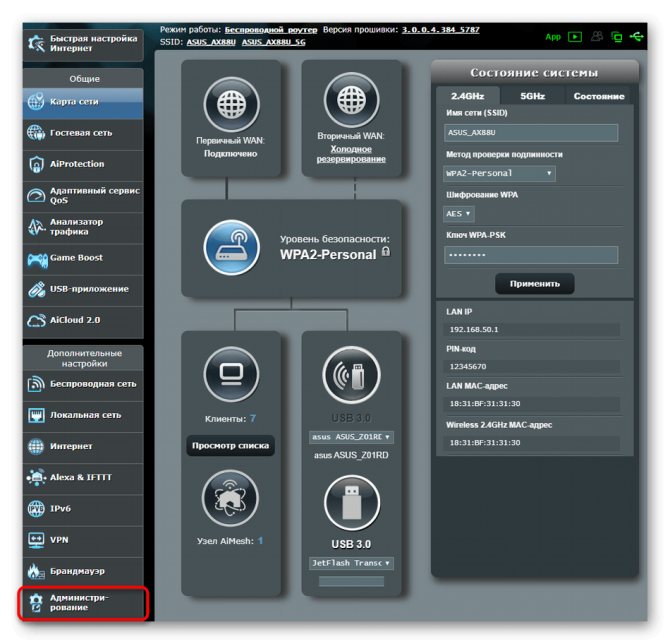Open Firewall flame icon

[x=36, y=571]
